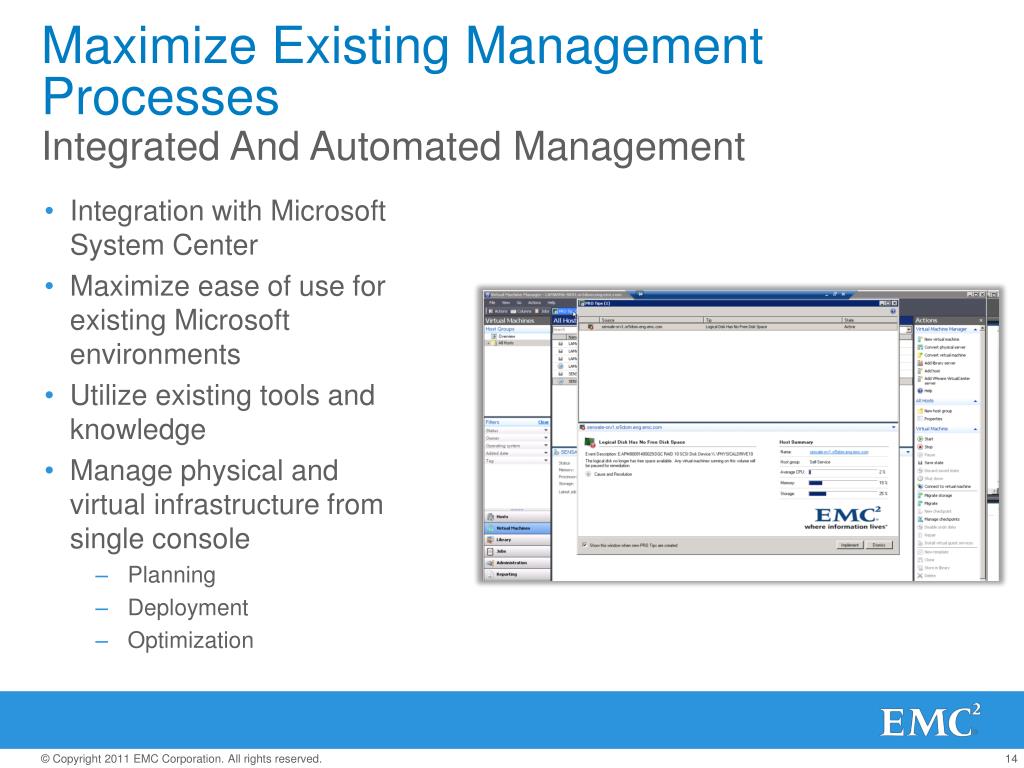
Task: Open the File menu
Action: (x=492, y=303)
